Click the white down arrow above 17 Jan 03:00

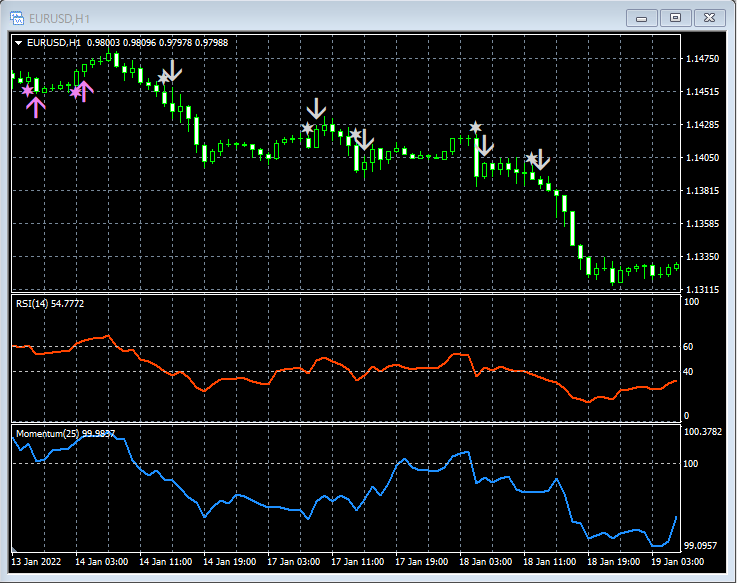[317, 108]
